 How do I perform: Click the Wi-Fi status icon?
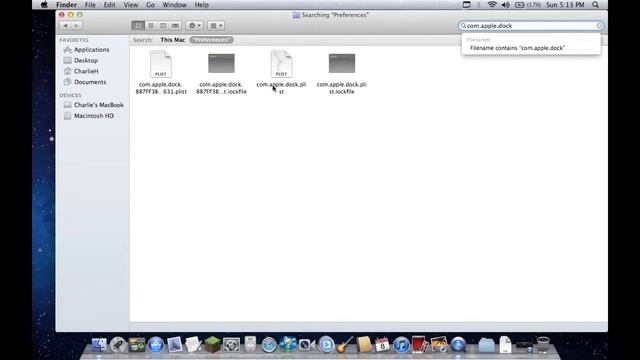coord(492,5)
